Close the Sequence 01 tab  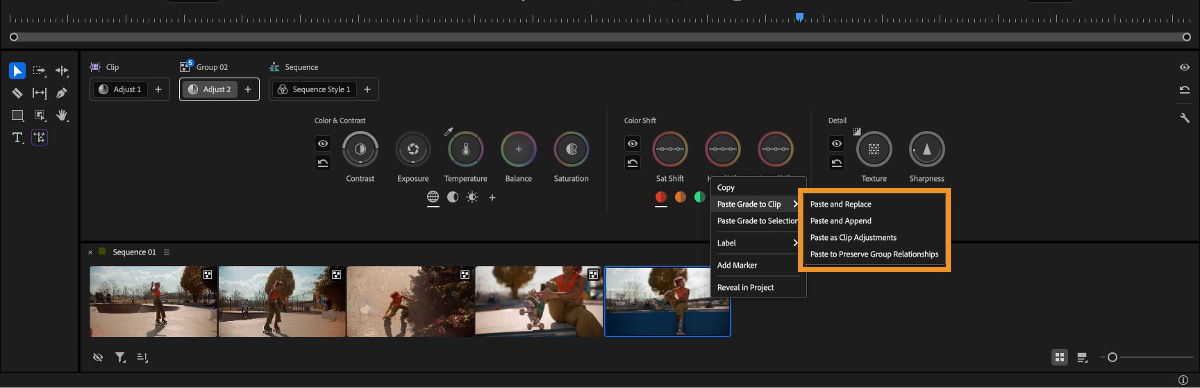click(x=90, y=252)
